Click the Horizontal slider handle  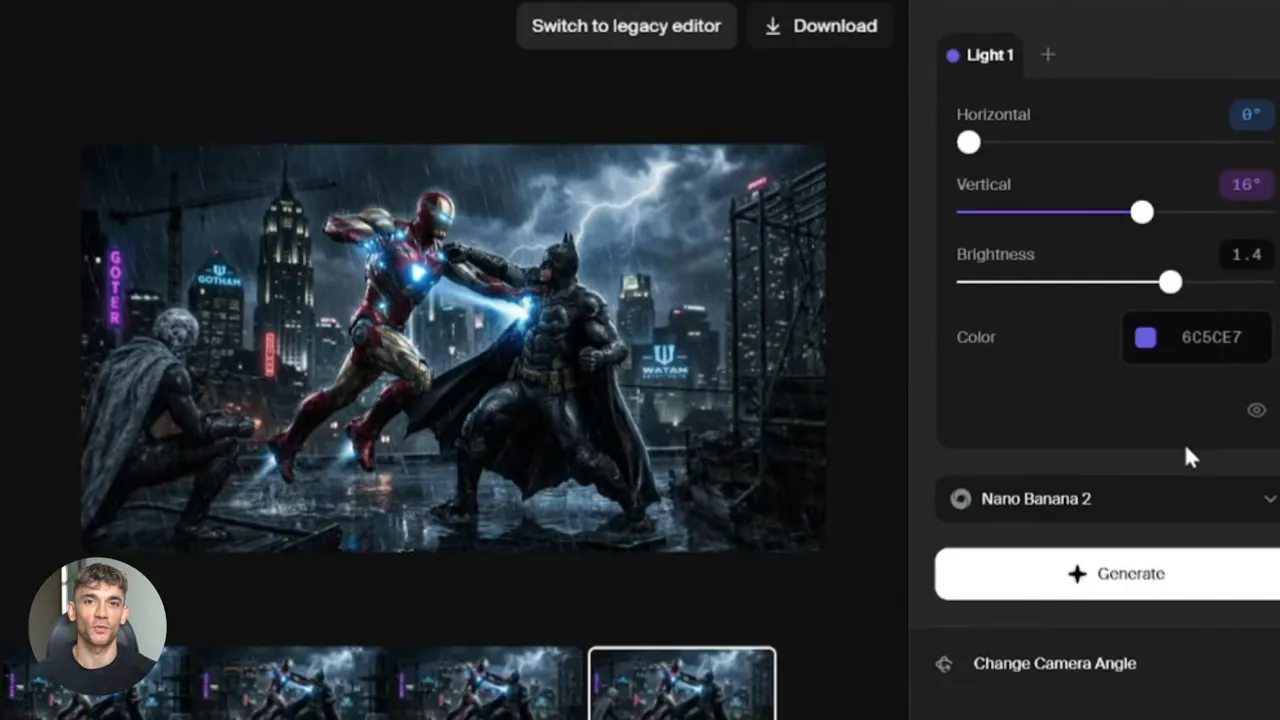[x=968, y=142]
